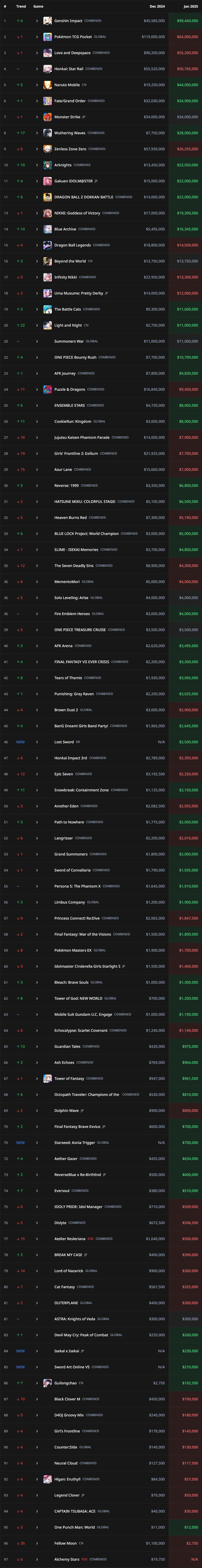Click the Princess Connect! Re:Dive name

click(x=77, y=918)
